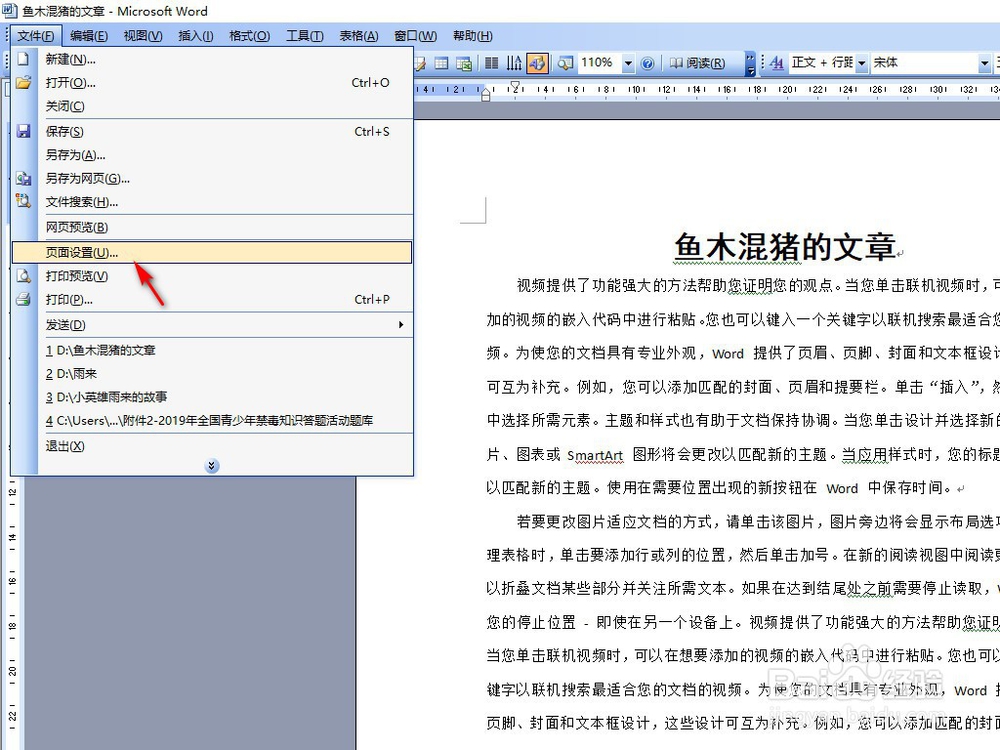Viewport: 1000px width, 750px height.
Task: Open the 表格(A) menu
Action: click(358, 36)
